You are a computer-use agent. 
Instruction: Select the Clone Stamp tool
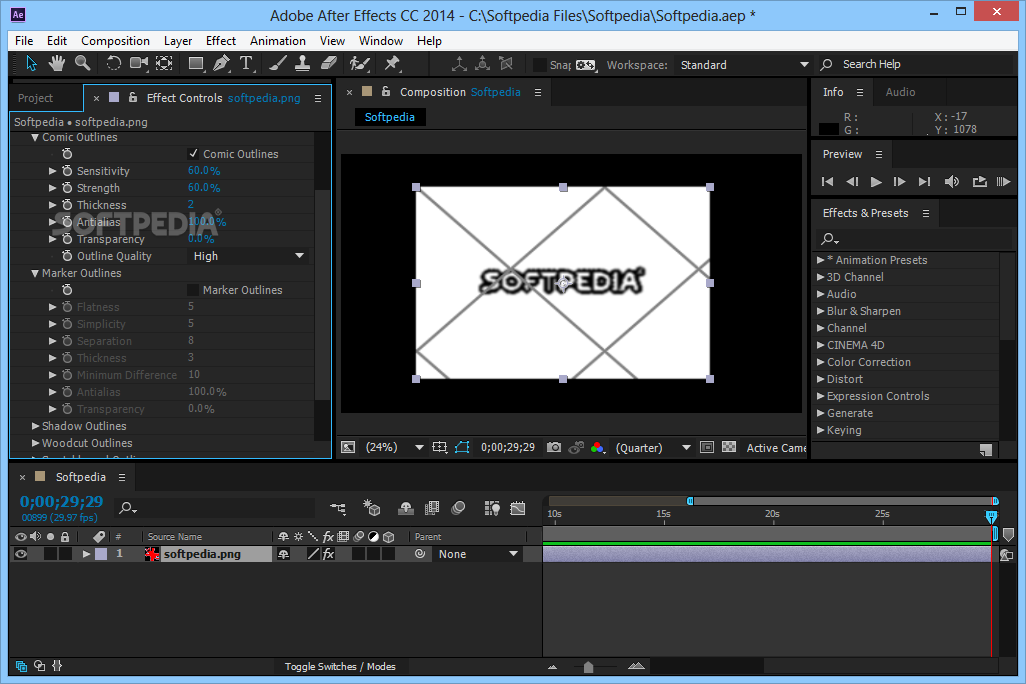coord(302,63)
